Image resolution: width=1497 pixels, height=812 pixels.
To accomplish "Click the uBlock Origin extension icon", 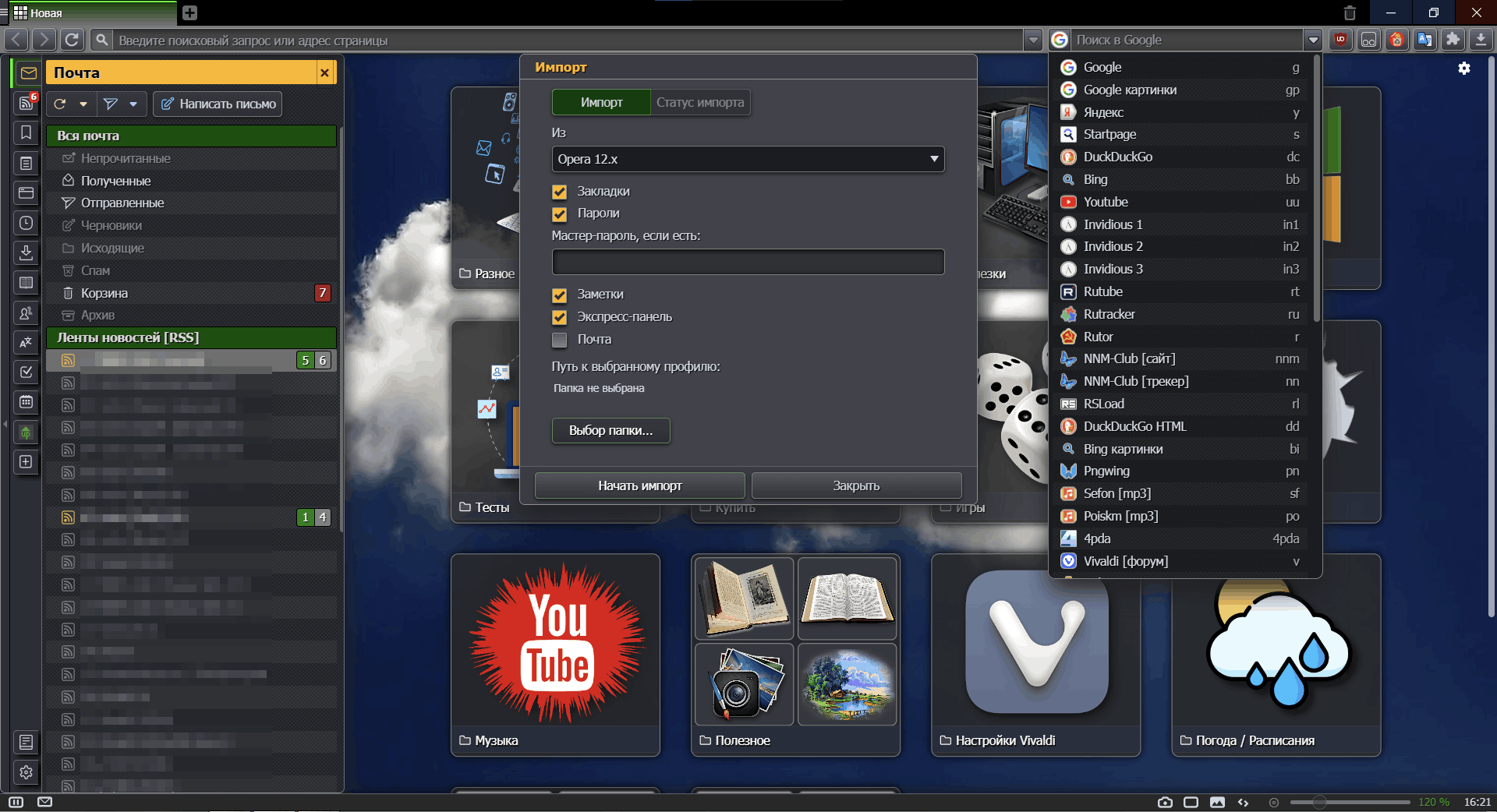I will [1340, 40].
